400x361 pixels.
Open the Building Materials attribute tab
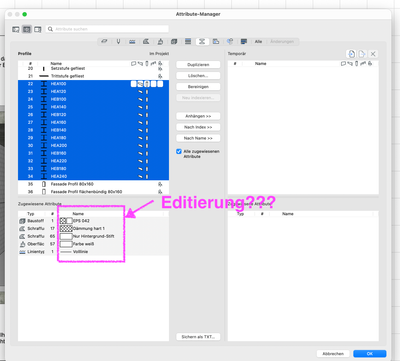click(x=174, y=42)
